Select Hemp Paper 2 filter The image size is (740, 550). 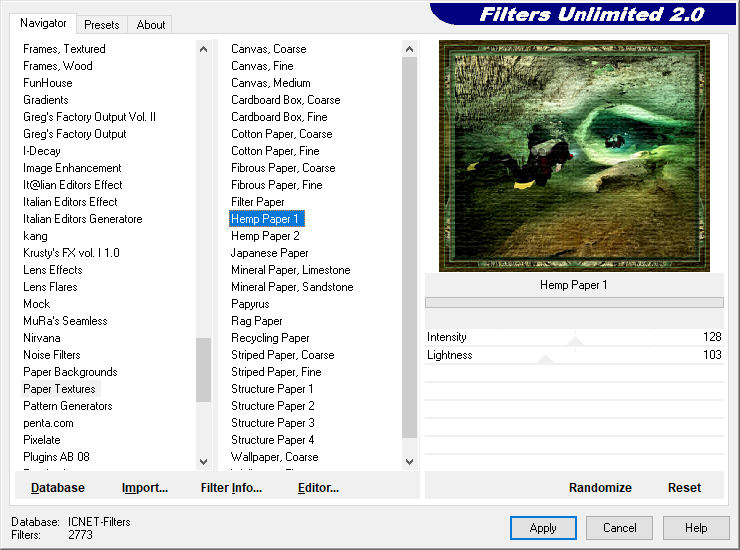(265, 236)
